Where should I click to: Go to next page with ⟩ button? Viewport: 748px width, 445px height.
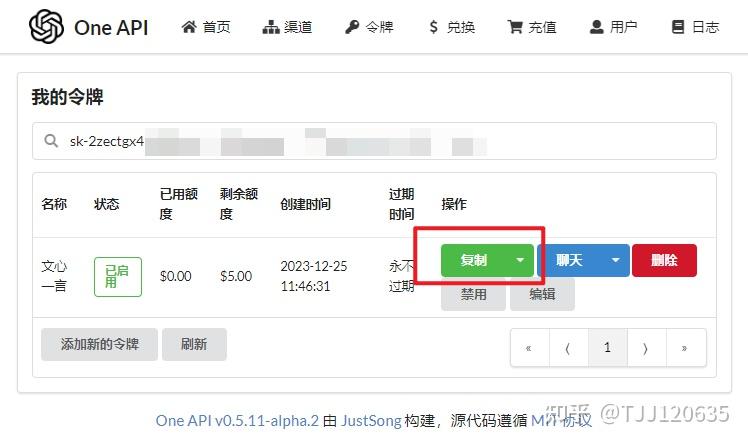pos(646,348)
